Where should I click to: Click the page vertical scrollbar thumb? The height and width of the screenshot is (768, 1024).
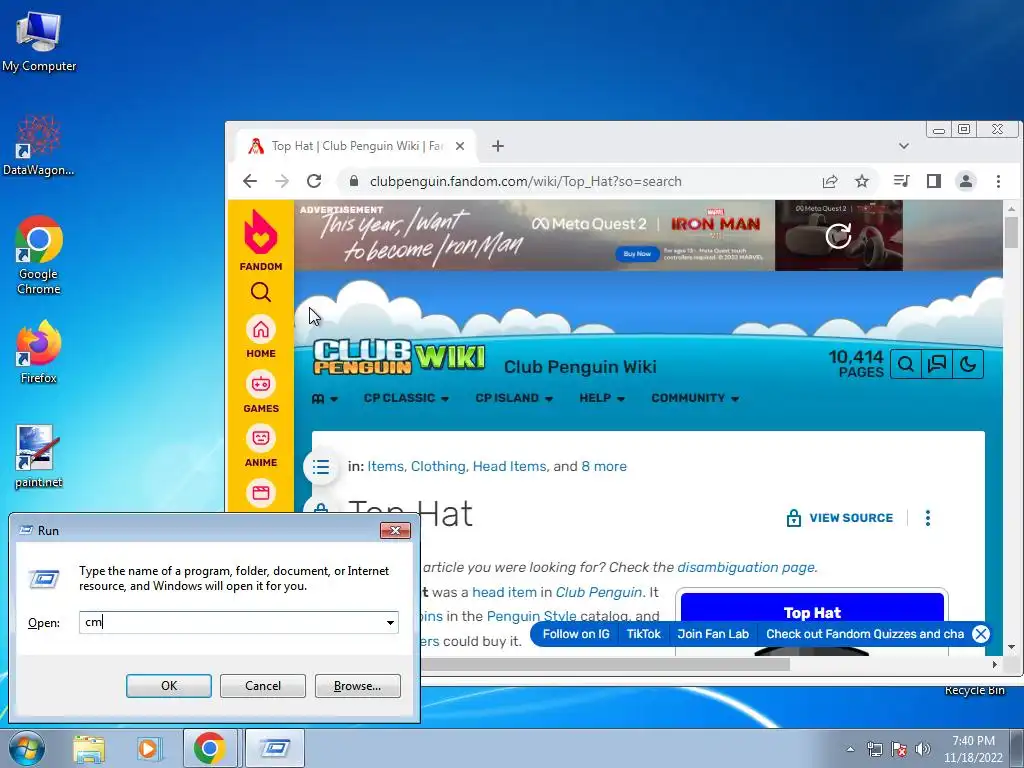(1011, 232)
